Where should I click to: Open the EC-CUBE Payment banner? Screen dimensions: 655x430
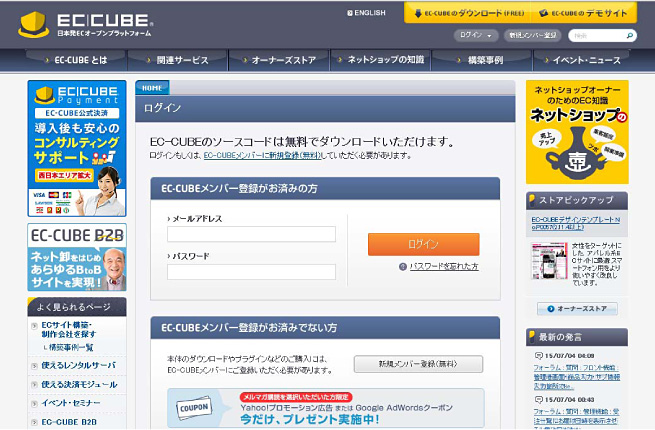[77, 148]
